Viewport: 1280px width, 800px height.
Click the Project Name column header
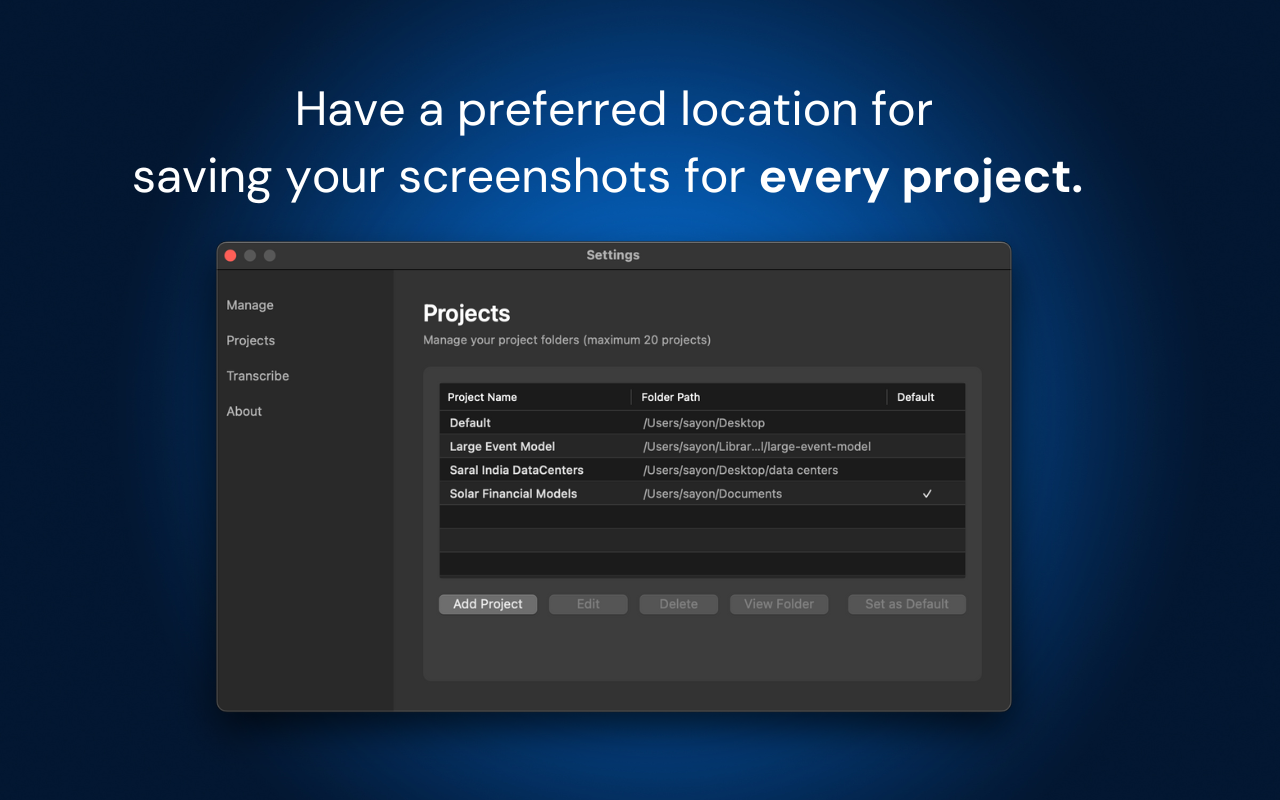coord(483,397)
